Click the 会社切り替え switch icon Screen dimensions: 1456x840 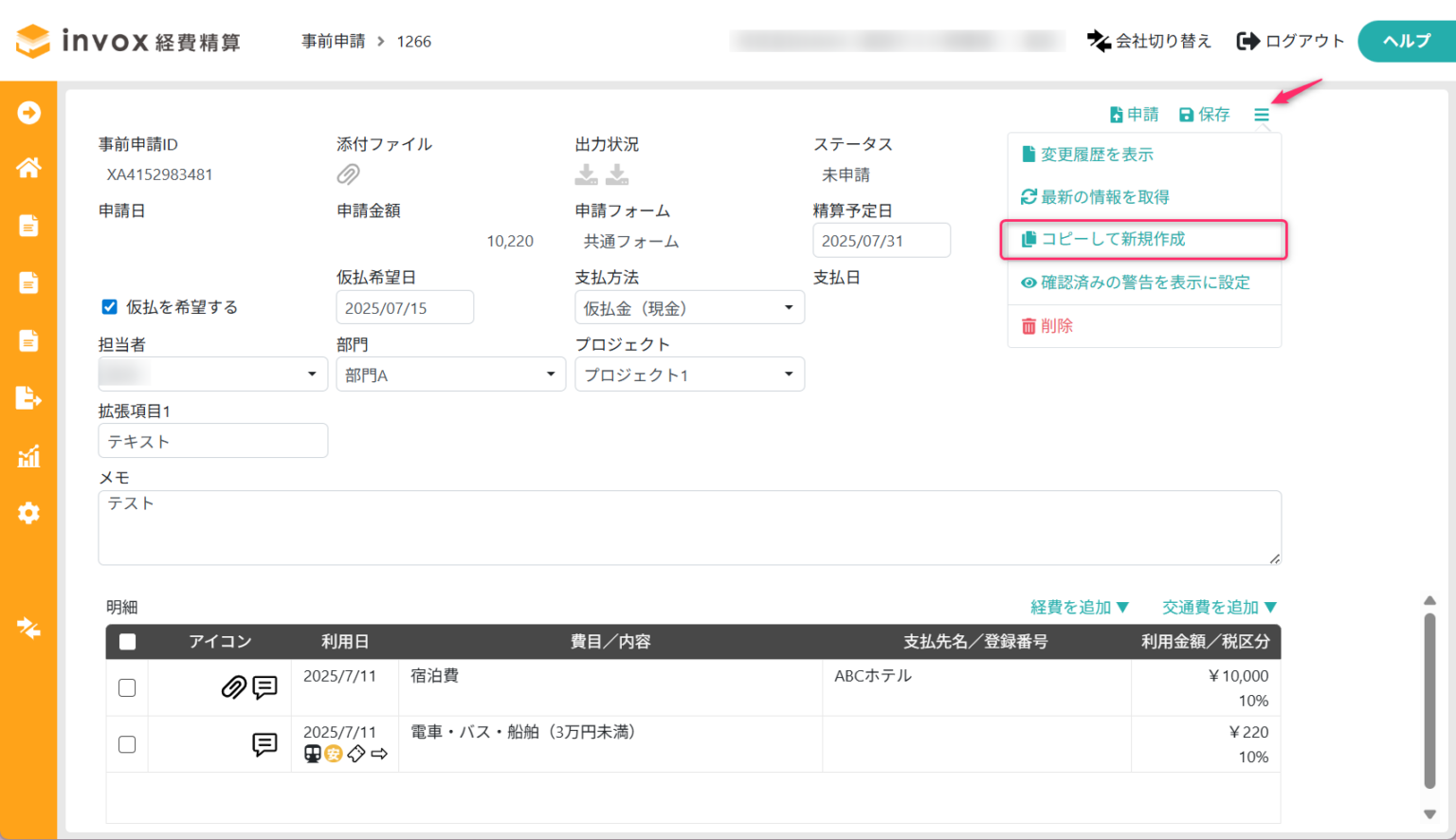[1098, 41]
